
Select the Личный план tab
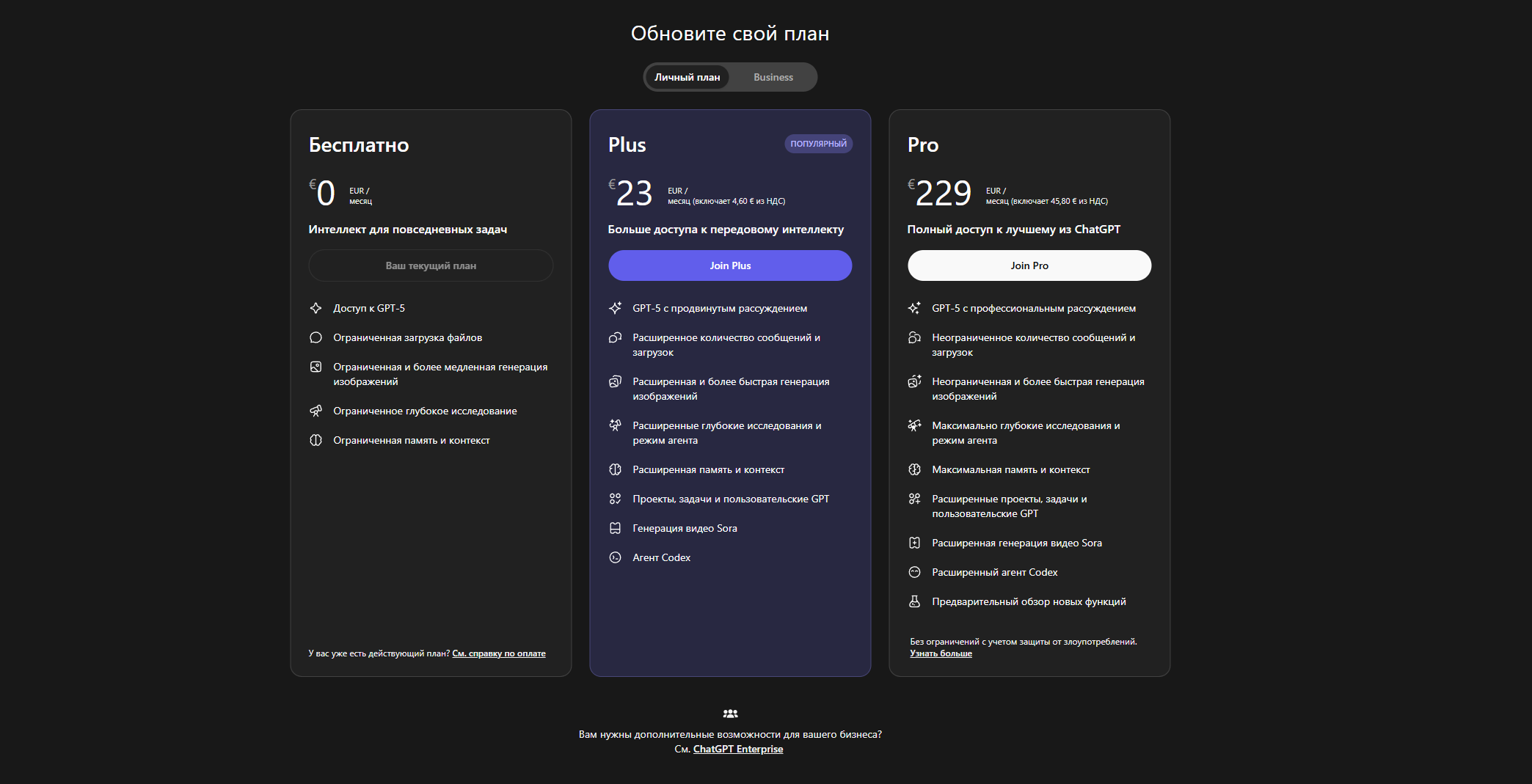[687, 77]
